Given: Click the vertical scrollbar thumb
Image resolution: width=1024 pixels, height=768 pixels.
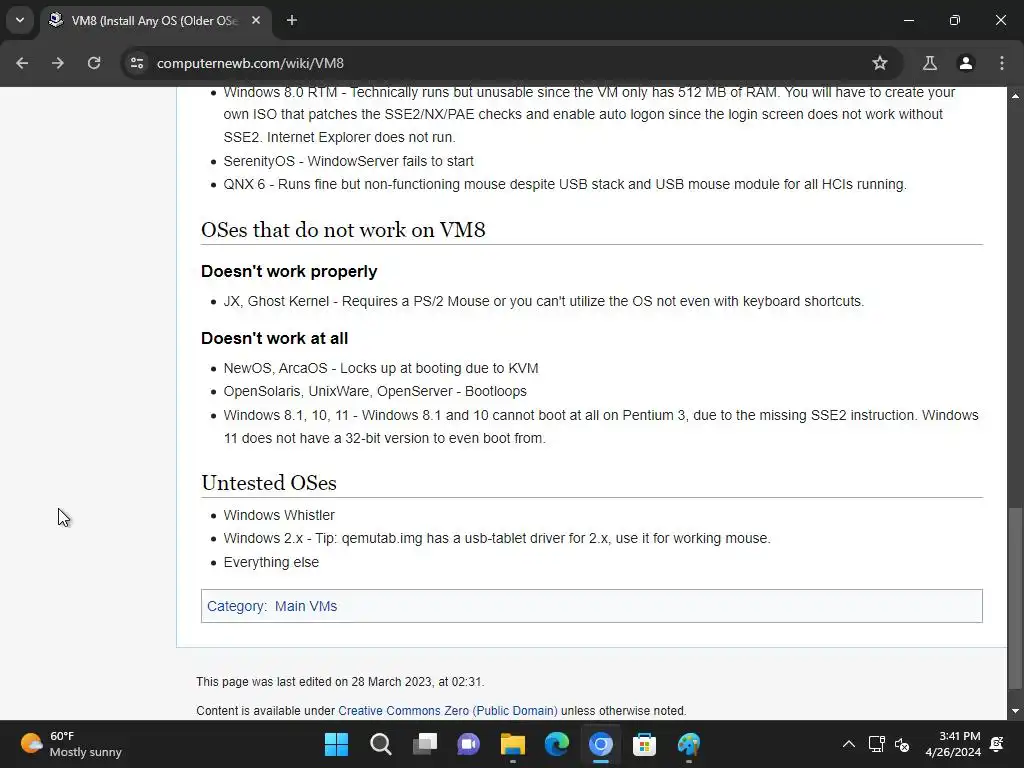Looking at the screenshot, I should point(1015,598).
